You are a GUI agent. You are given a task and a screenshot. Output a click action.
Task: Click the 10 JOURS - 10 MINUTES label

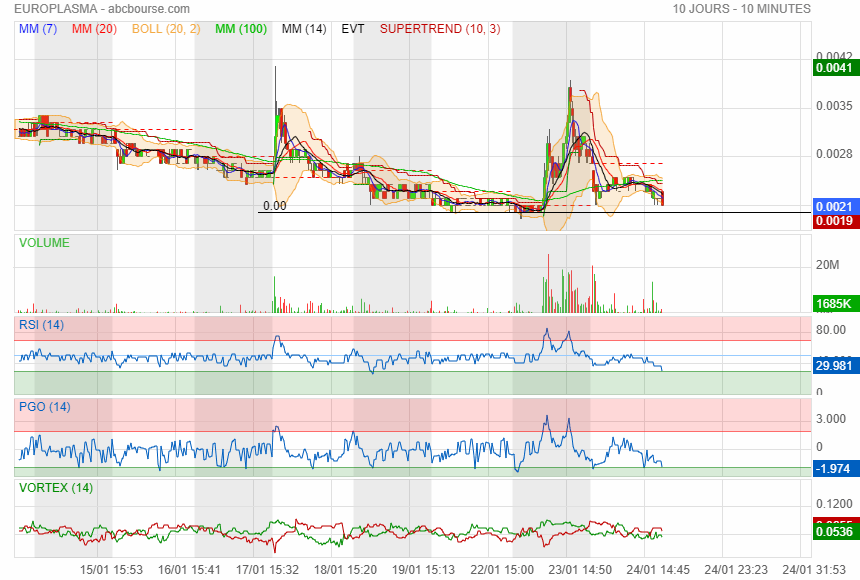(x=742, y=9)
